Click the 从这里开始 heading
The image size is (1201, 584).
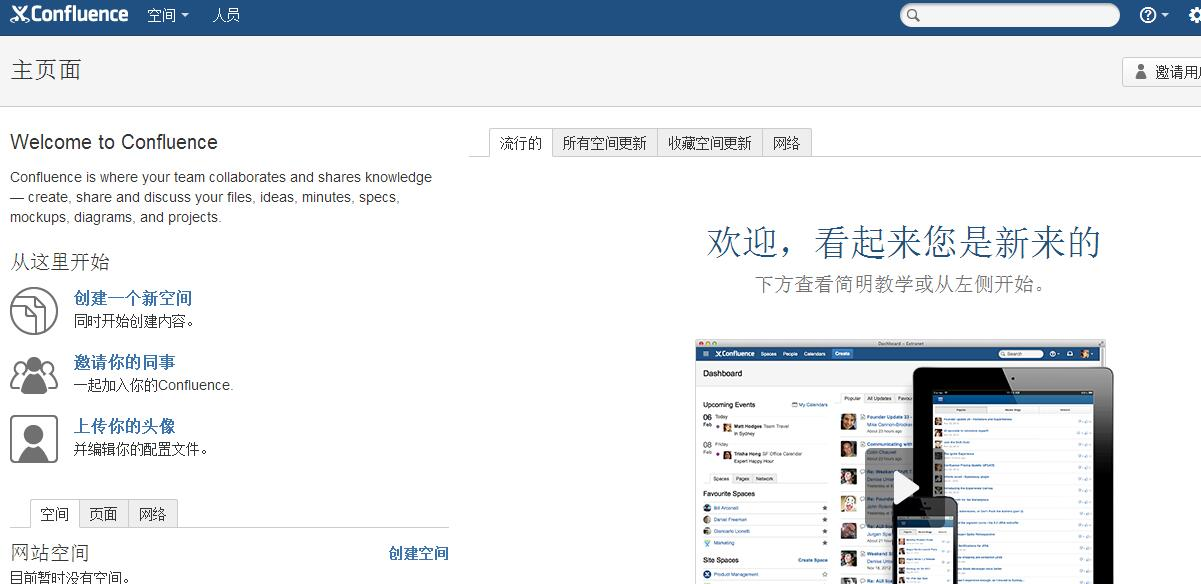(60, 262)
